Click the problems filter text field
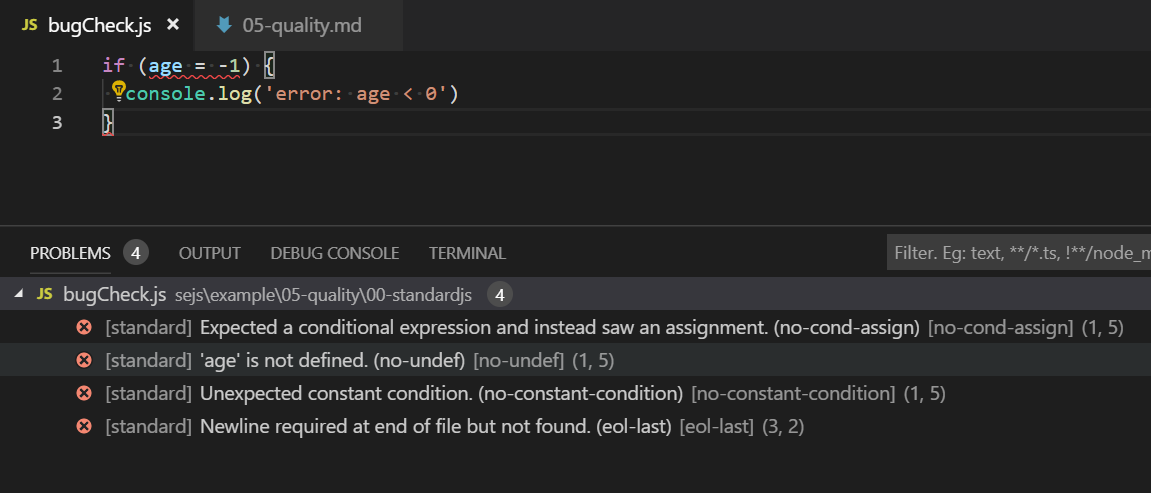 pyautogui.click(x=1018, y=253)
